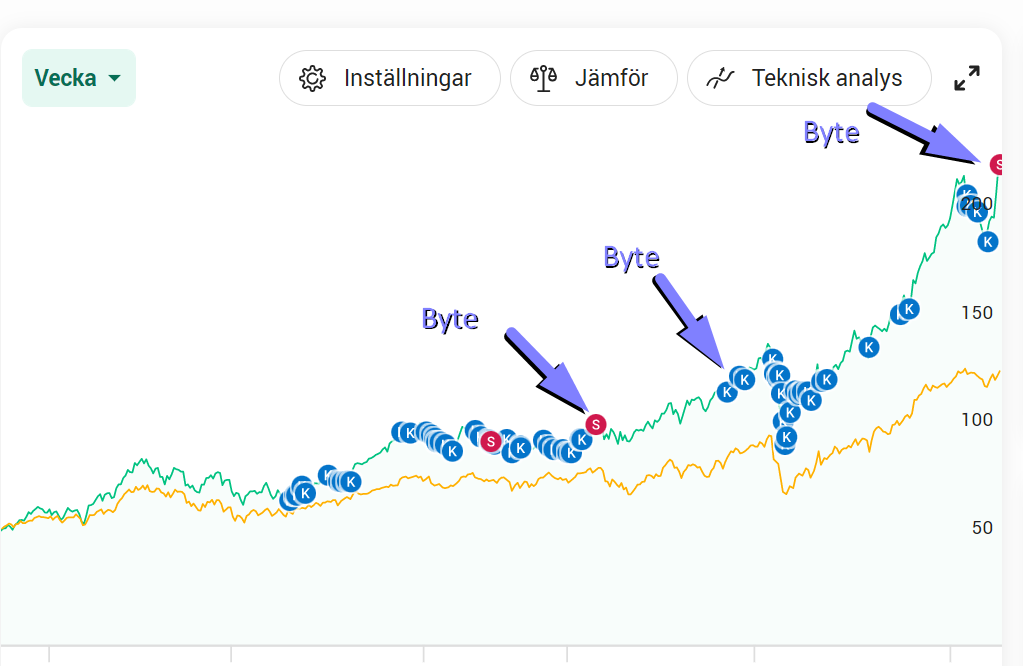Click the lowest K marker below the 200 label
This screenshot has width=1023, height=666.
[x=988, y=242]
